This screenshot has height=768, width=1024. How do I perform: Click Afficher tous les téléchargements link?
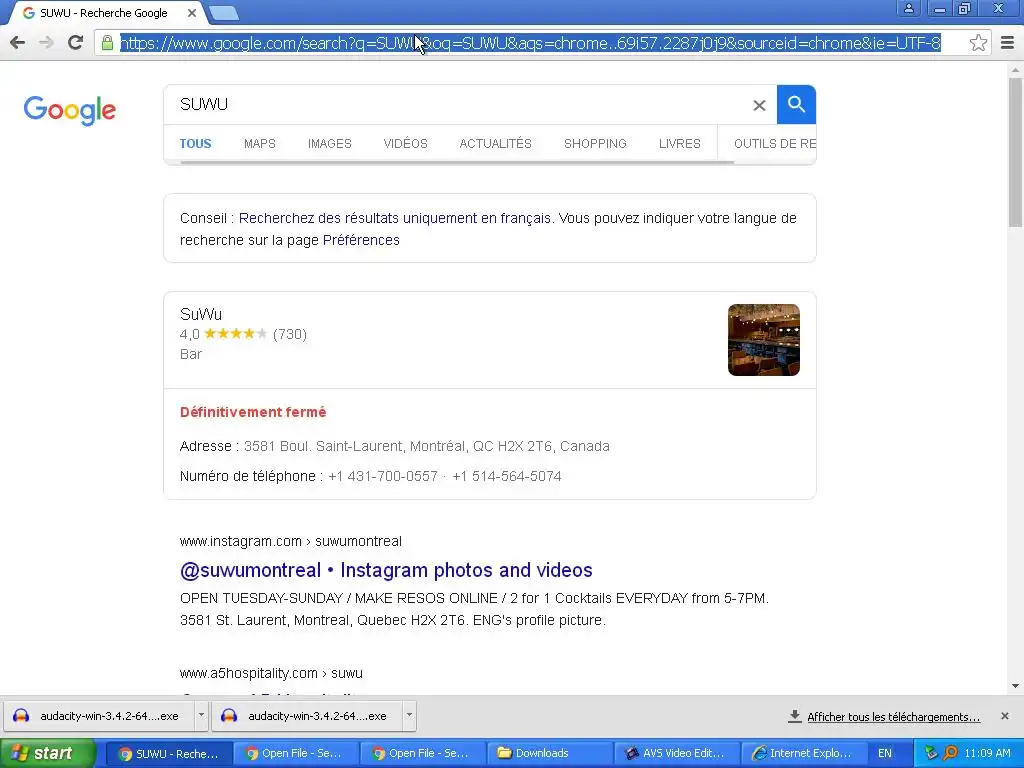[893, 717]
